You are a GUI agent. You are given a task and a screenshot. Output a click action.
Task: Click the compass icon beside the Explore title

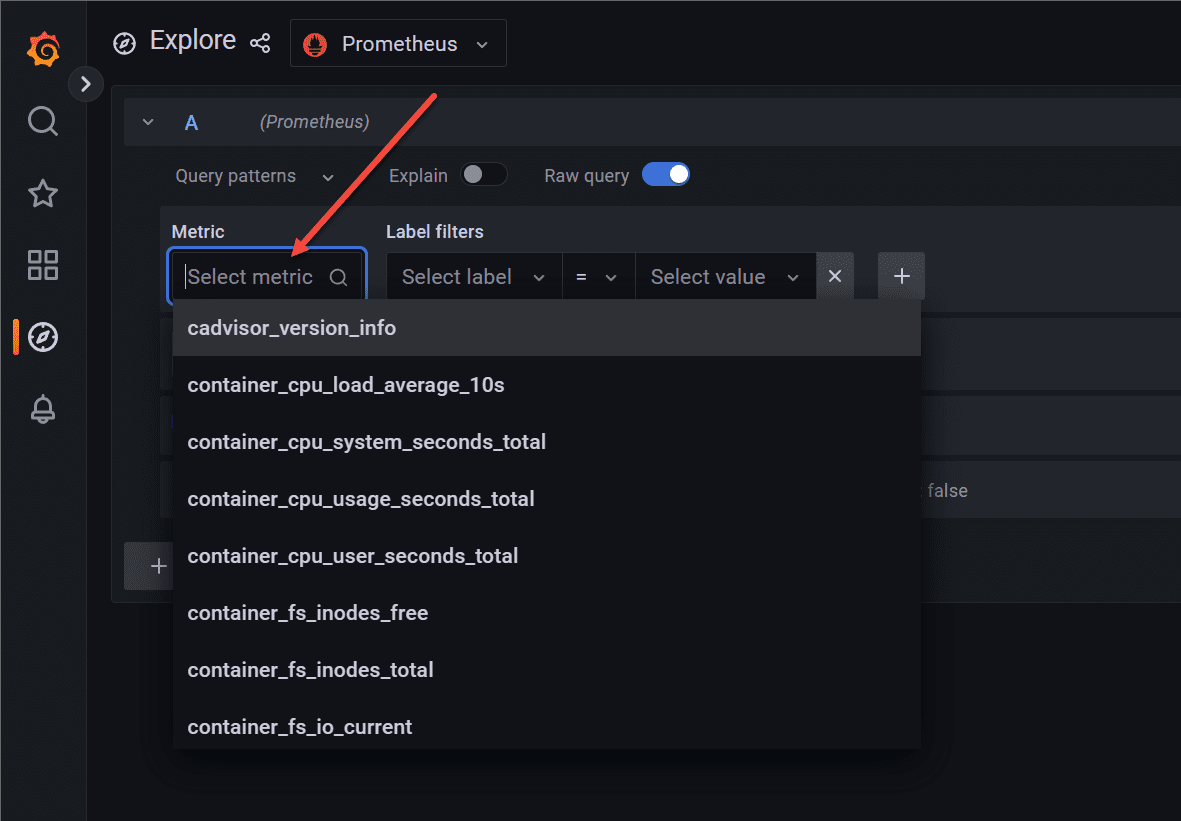(124, 44)
